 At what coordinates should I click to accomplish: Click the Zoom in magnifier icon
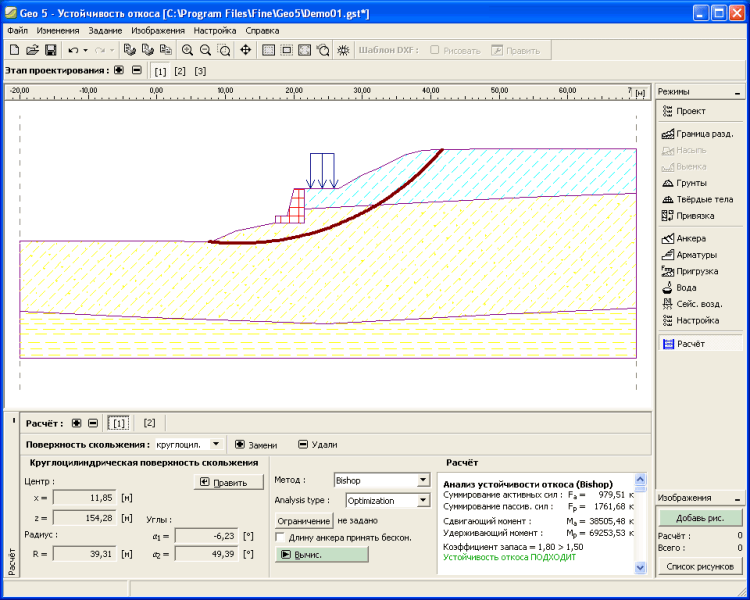187,50
